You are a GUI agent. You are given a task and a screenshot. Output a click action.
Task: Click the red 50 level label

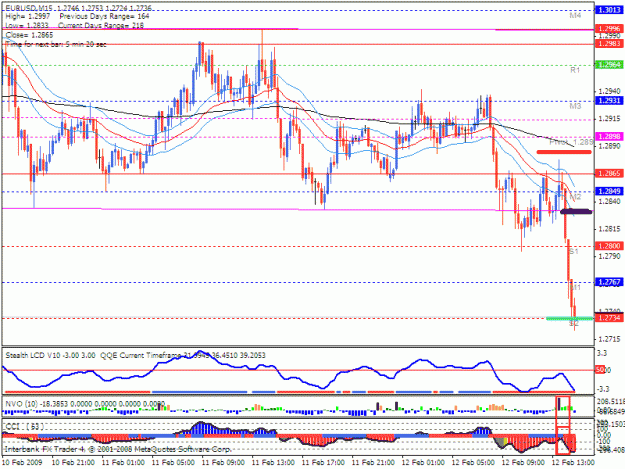coord(600,370)
